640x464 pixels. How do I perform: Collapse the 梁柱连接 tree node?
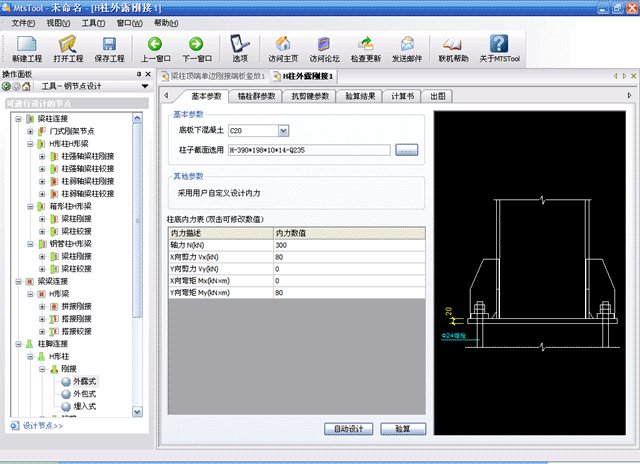[18, 119]
